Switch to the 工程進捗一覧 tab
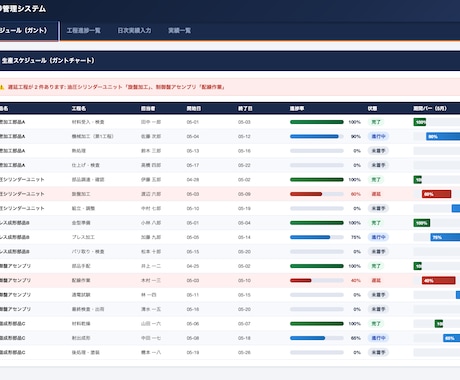The width and height of the screenshot is (460, 380). pos(84,31)
